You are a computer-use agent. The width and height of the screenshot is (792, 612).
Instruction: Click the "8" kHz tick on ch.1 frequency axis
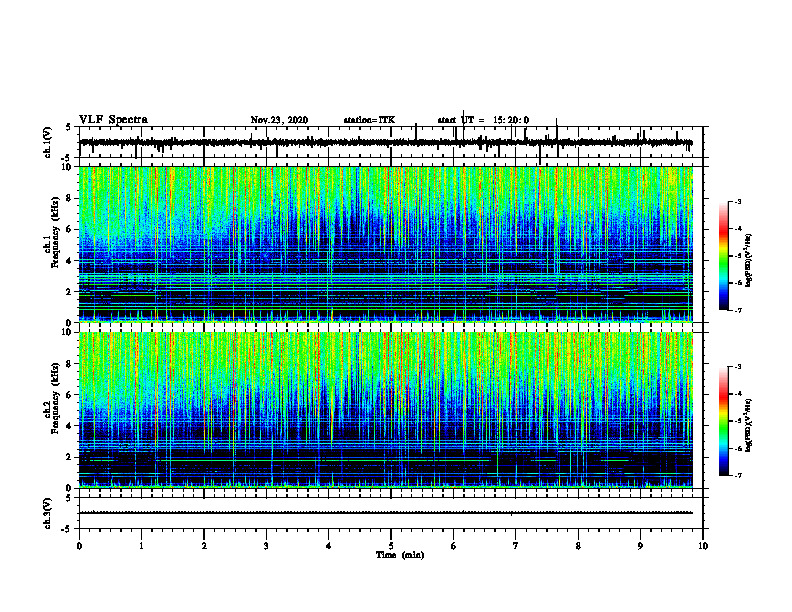[70, 198]
